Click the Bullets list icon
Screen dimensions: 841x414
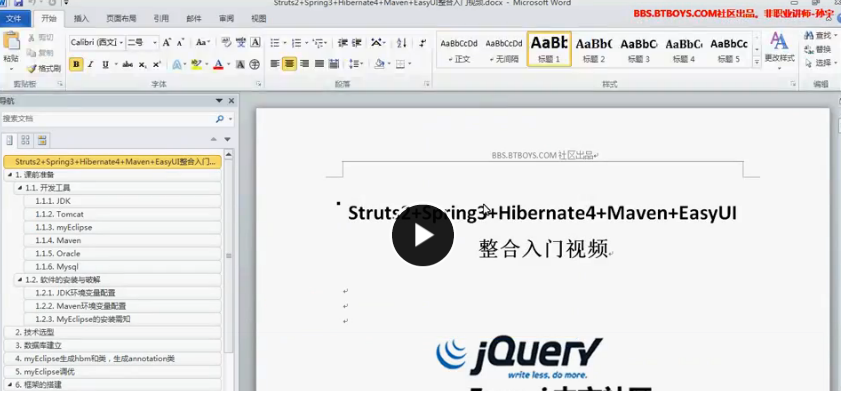275,42
